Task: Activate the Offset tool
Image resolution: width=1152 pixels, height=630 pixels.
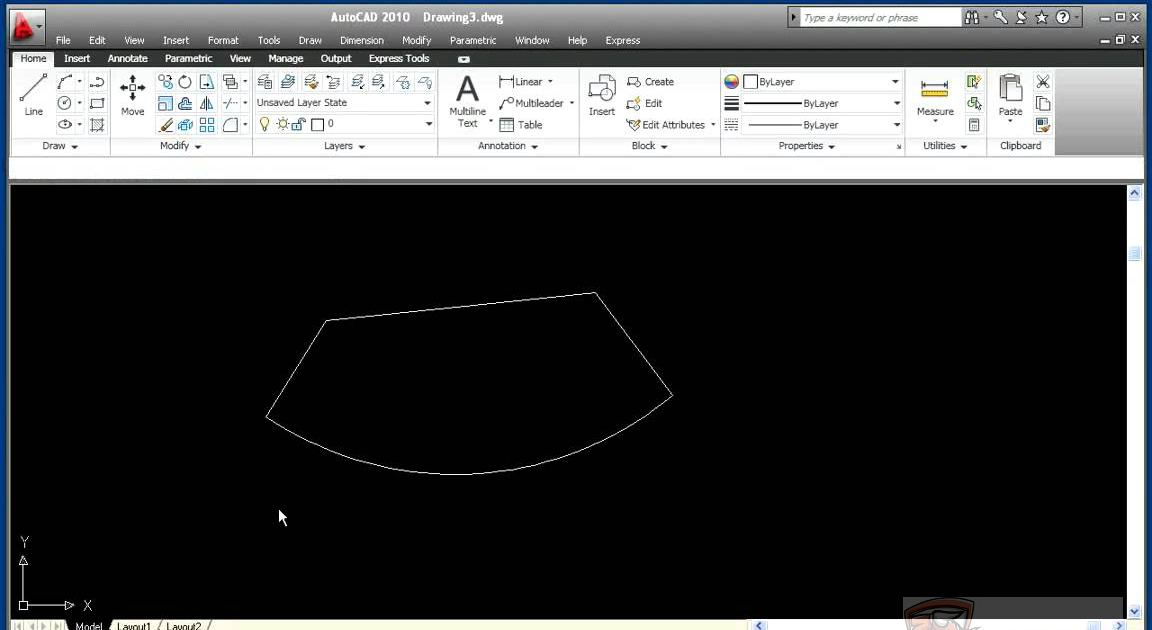Action: click(185, 104)
